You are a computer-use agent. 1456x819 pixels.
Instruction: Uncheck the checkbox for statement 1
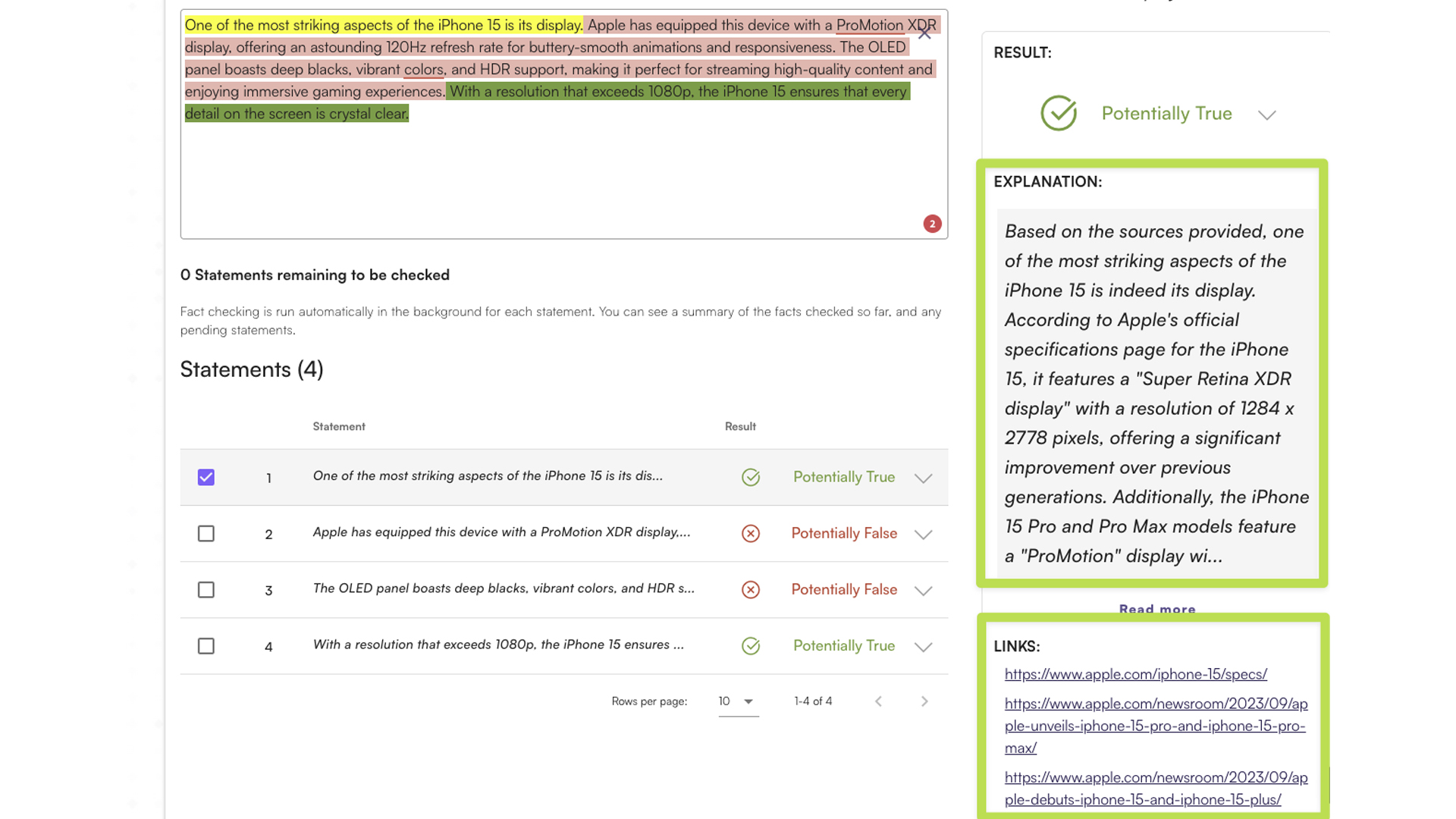tap(206, 477)
